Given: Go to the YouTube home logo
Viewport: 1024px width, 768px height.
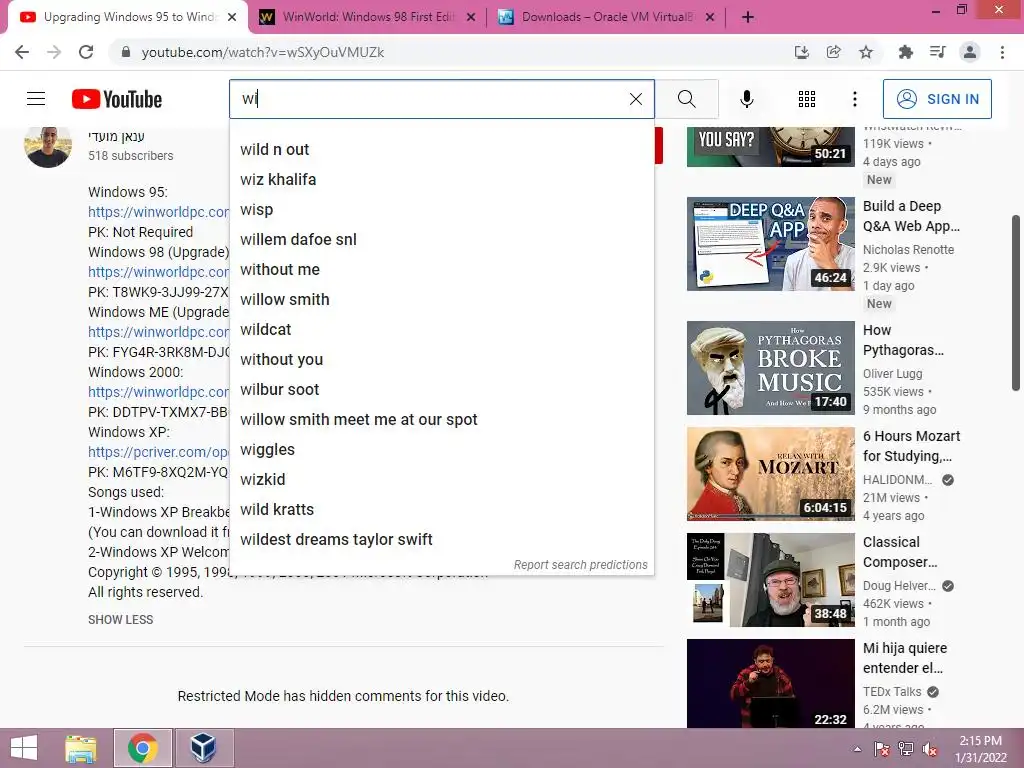Looking at the screenshot, I should pos(117,99).
